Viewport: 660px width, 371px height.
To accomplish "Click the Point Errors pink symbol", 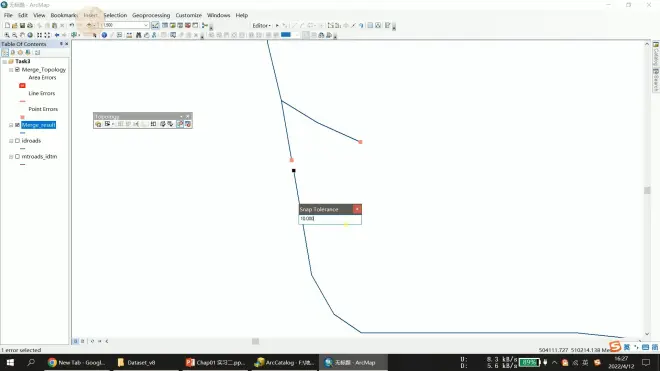I will coord(22,117).
